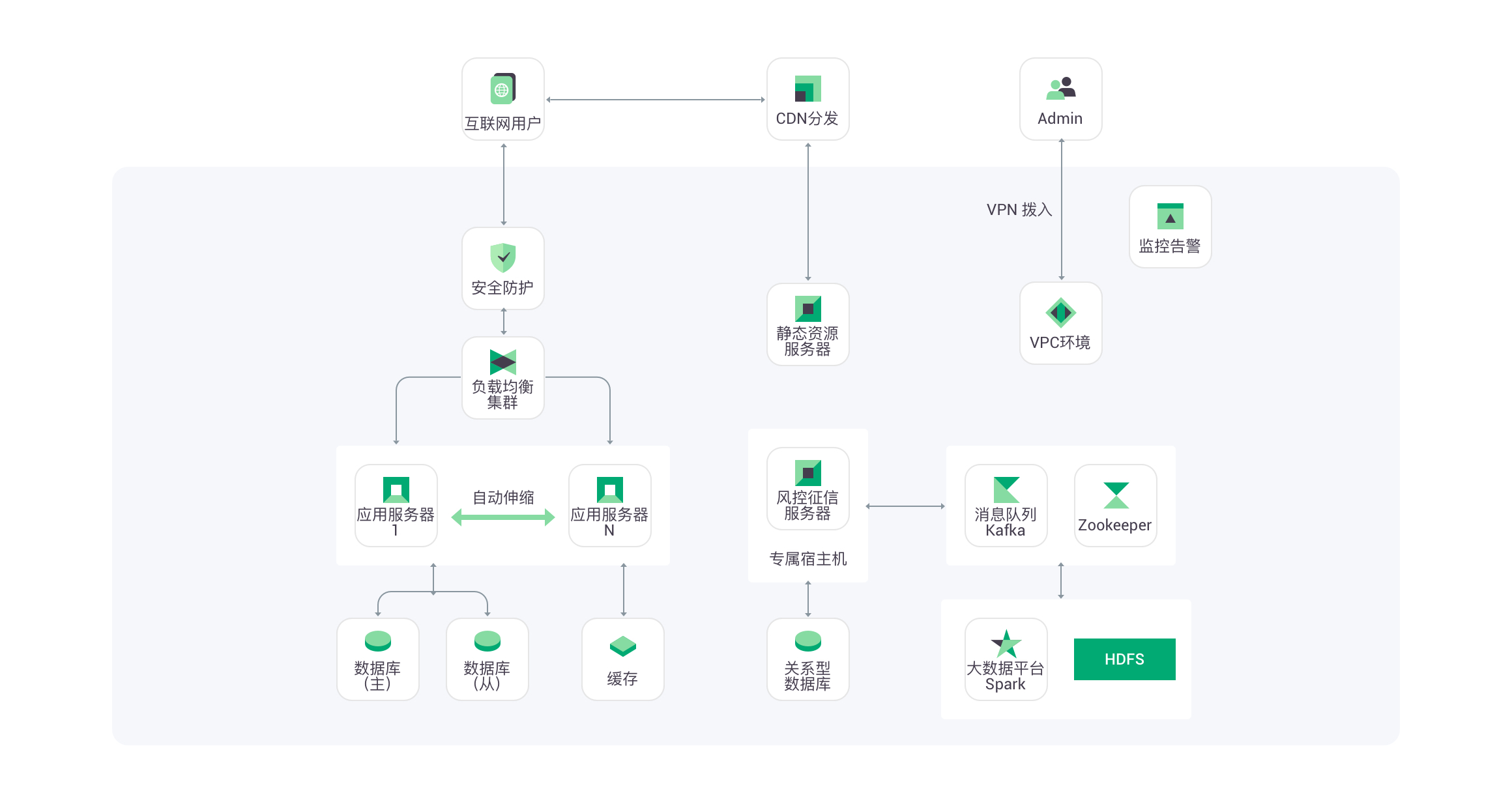Click the 安全防护 label text
1512x804 pixels.
point(502,288)
